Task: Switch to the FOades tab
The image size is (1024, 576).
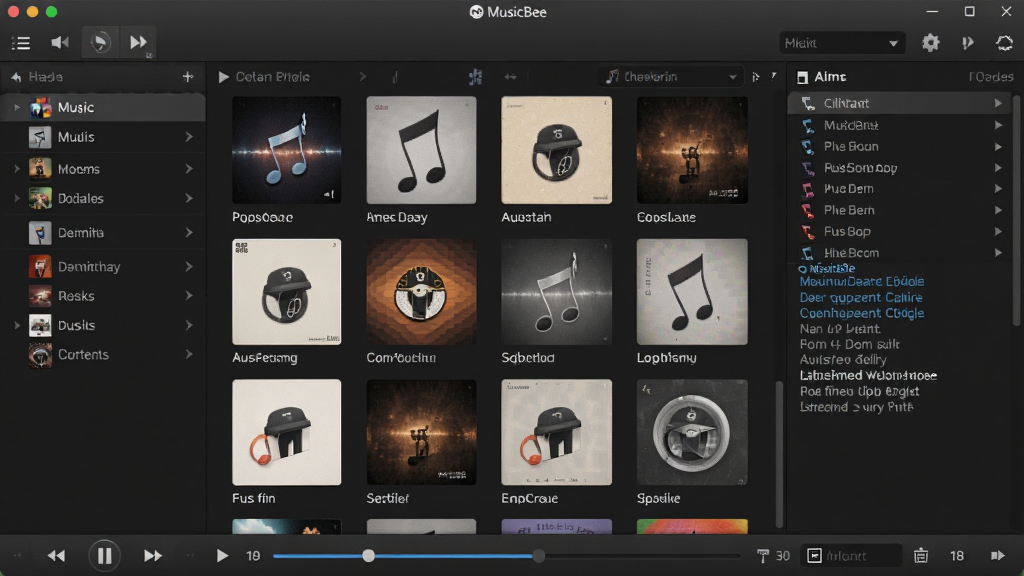Action: pos(991,77)
